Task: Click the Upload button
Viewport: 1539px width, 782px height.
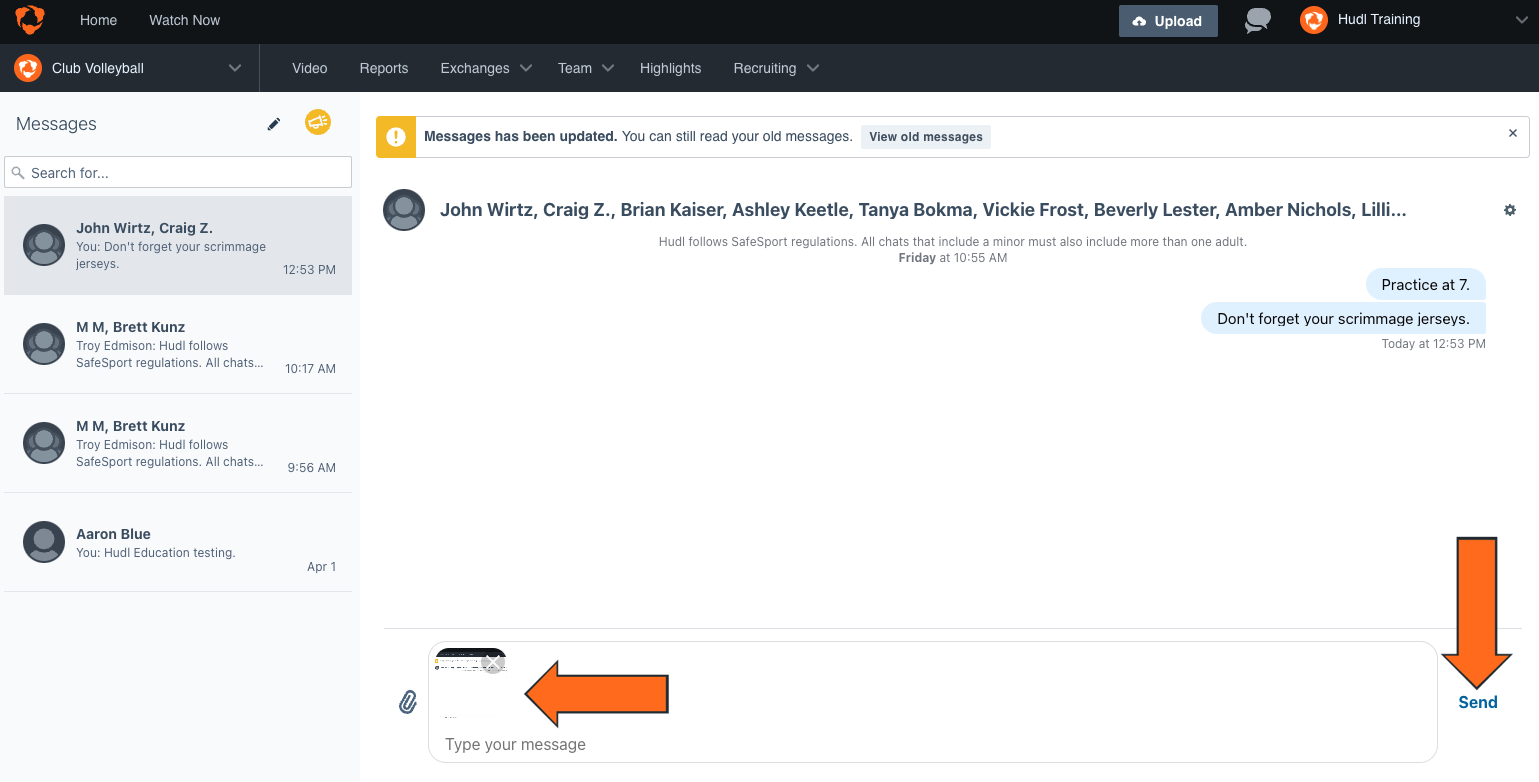Action: (x=1168, y=20)
